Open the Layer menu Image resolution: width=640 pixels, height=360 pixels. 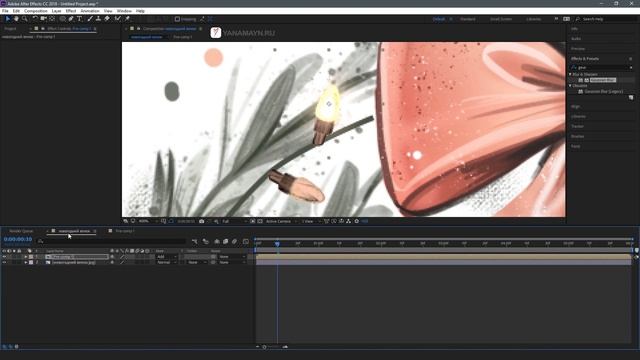point(57,11)
